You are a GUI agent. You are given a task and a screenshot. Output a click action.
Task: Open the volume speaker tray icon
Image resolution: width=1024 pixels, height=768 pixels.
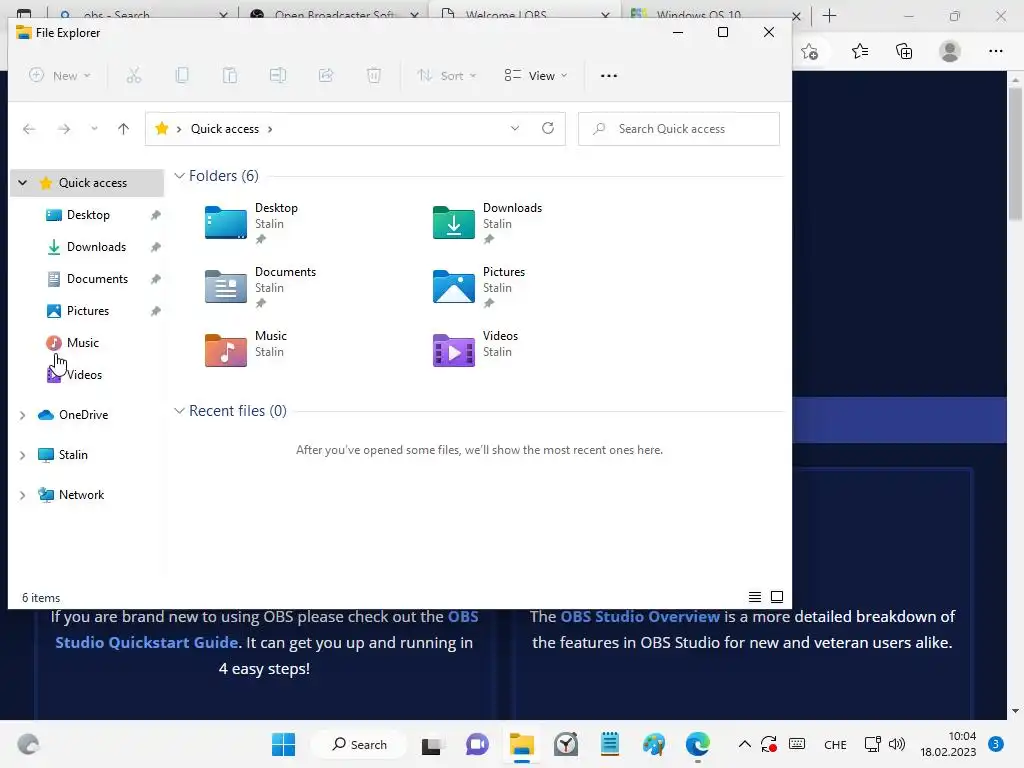897,744
